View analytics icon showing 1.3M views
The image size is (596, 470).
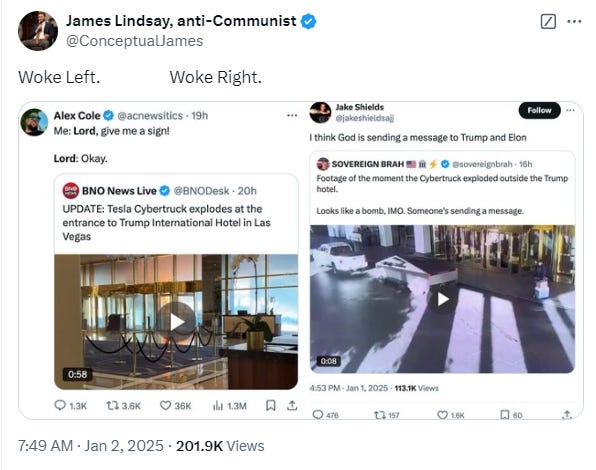click(x=218, y=406)
